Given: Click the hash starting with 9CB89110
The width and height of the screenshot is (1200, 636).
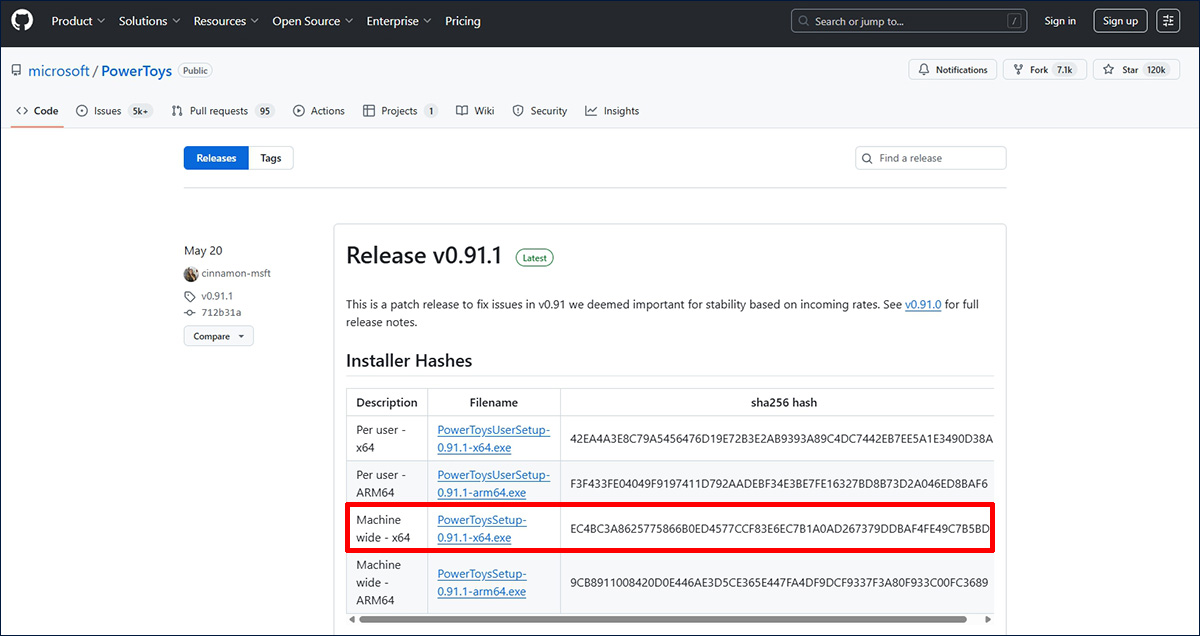Looking at the screenshot, I should [x=779, y=582].
